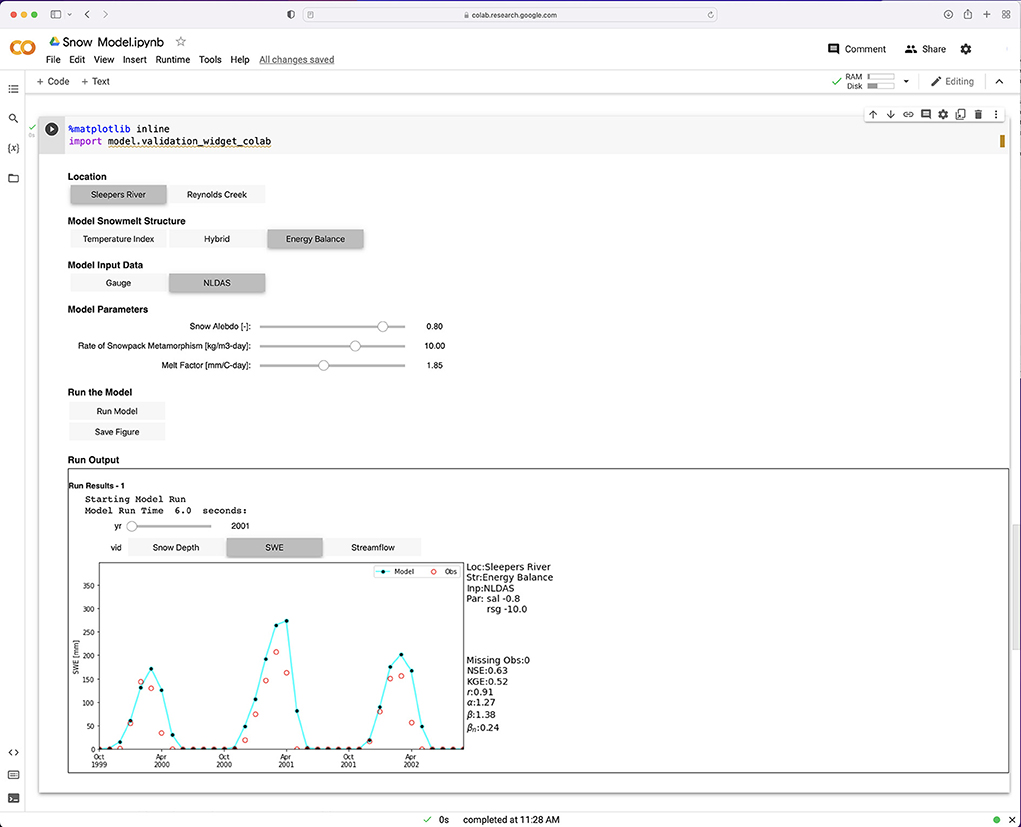The height and width of the screenshot is (827, 1021).
Task: Show SWE plot variable
Action: 274,548
